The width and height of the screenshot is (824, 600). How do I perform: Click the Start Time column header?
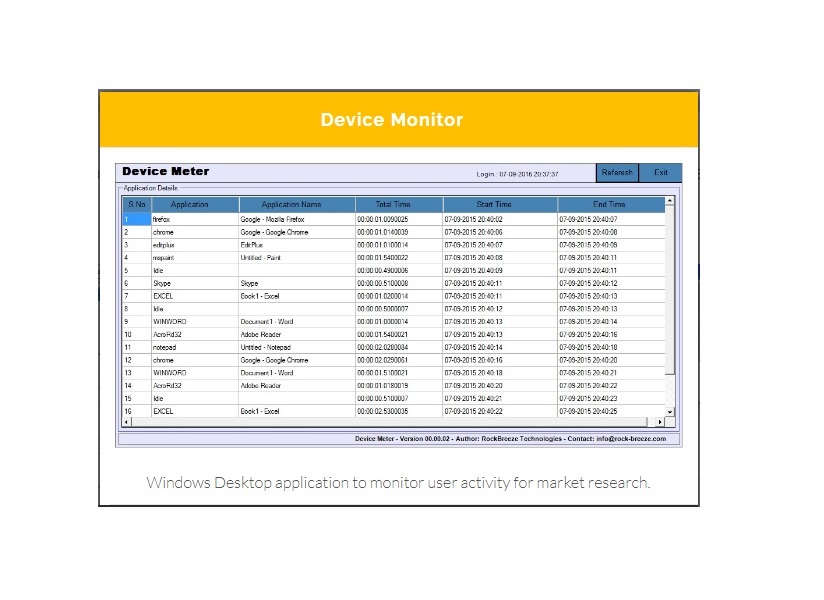click(500, 205)
